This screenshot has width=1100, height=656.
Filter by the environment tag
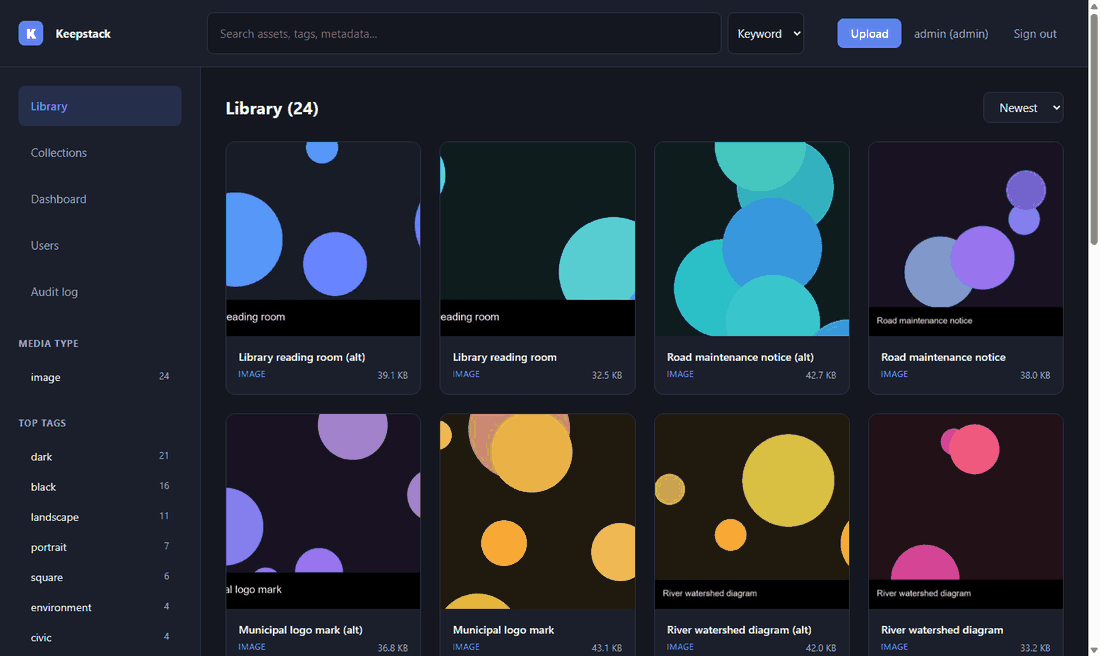[x=100, y=607]
